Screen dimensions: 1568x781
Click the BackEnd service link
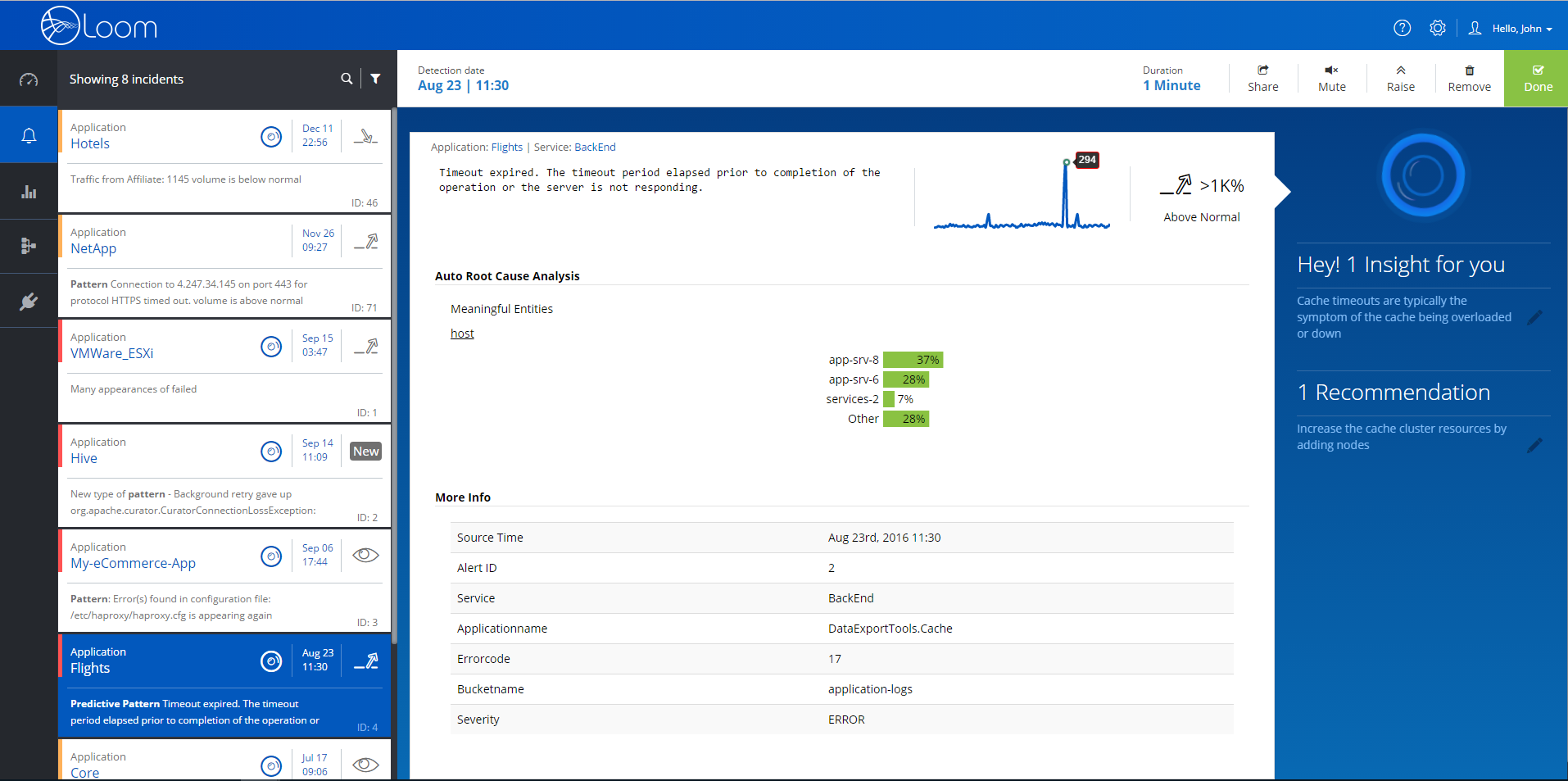[595, 148]
